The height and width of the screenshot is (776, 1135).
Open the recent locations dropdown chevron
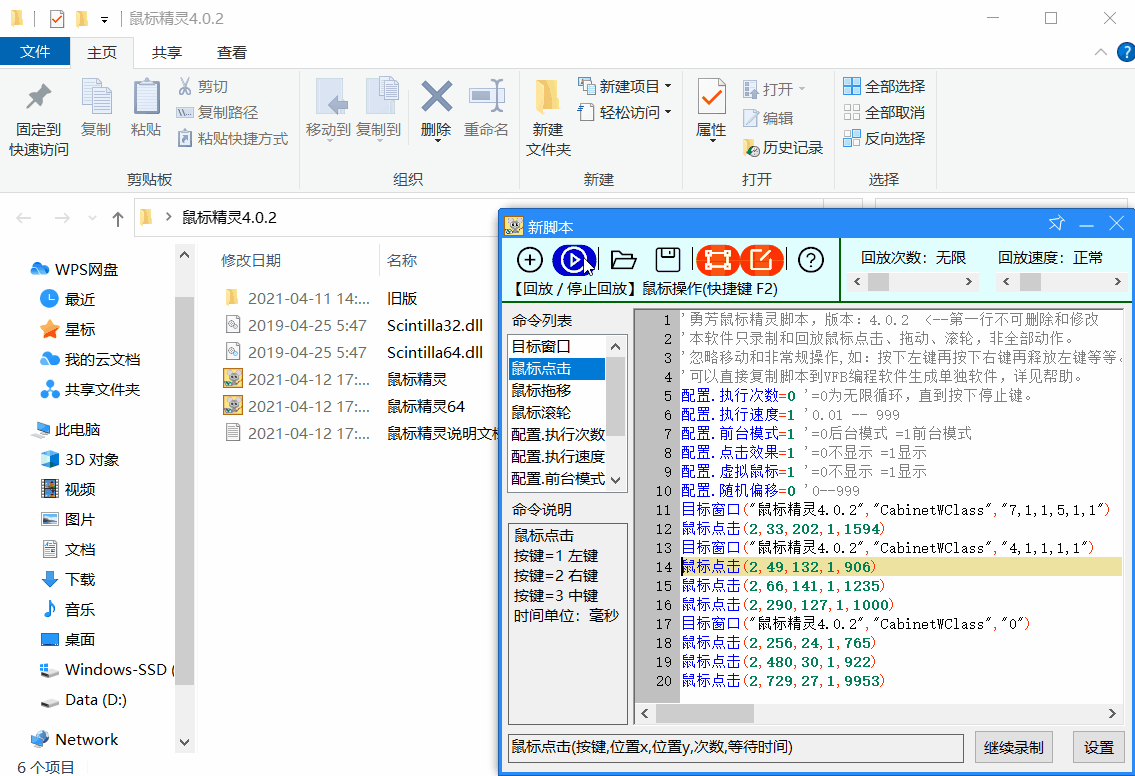click(92, 218)
